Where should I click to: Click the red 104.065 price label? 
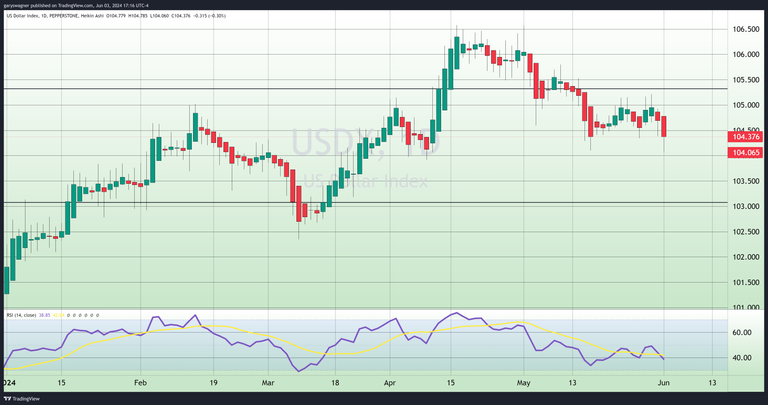[x=745, y=152]
